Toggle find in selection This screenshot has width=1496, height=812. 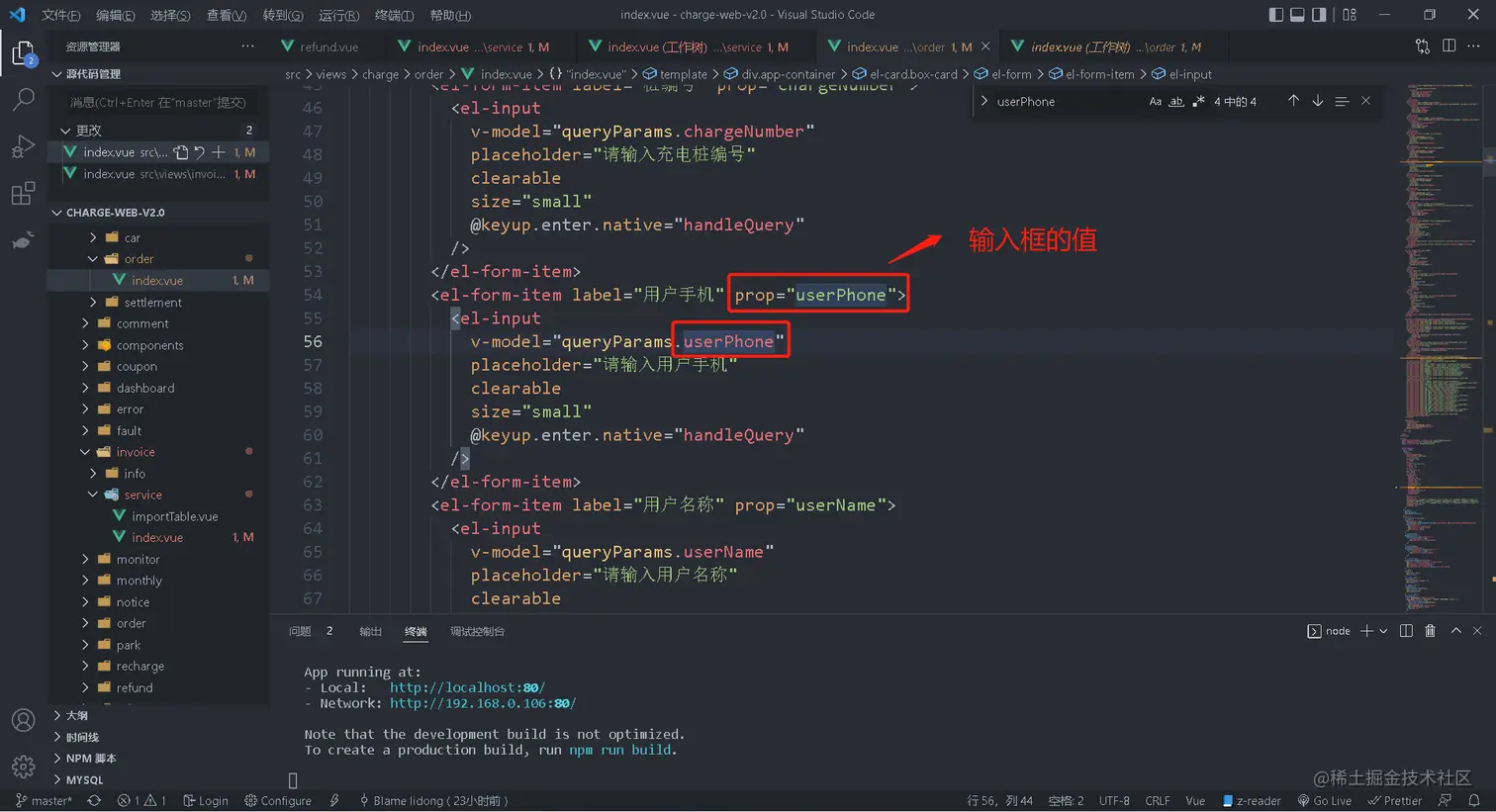click(x=1342, y=101)
